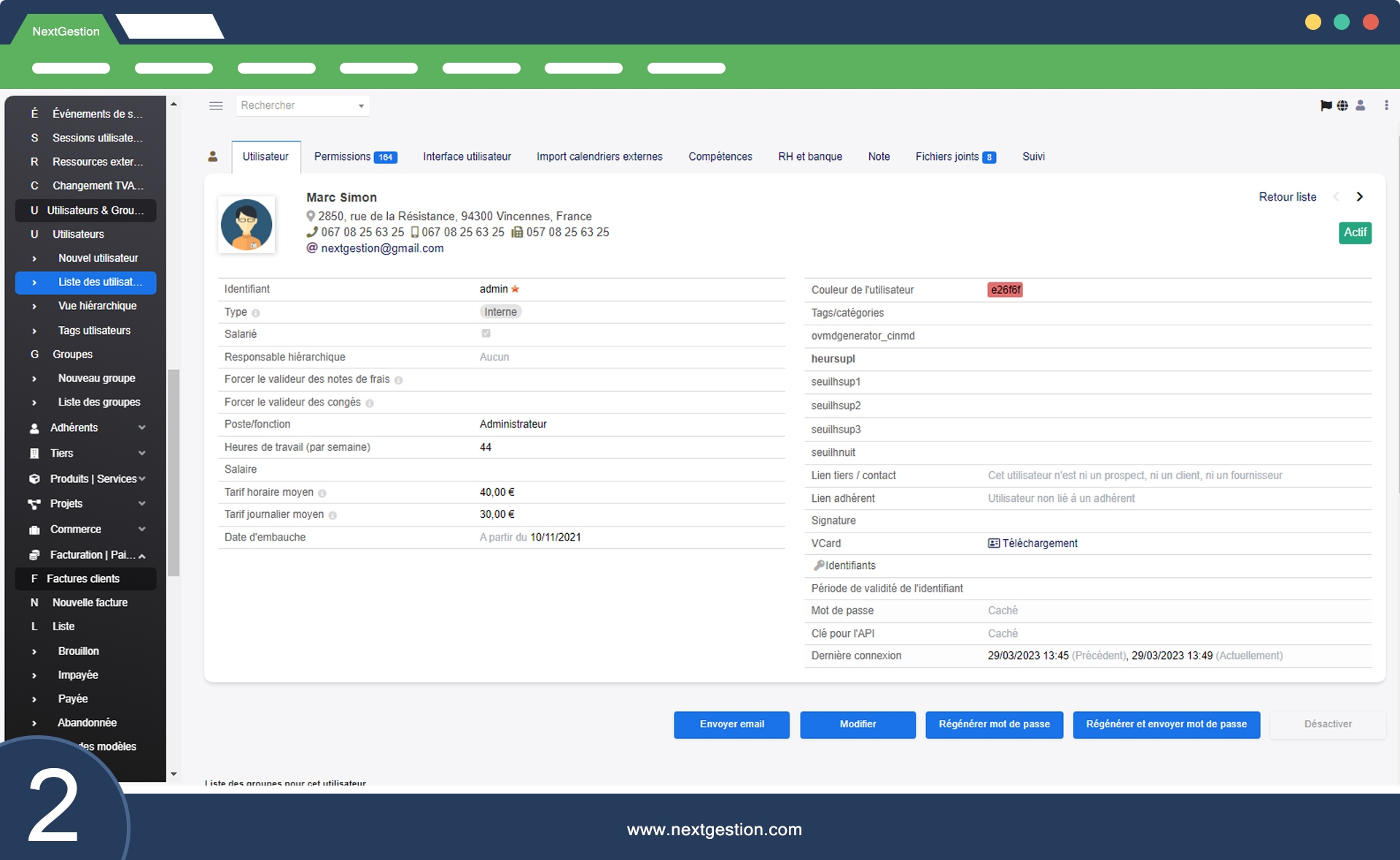Click the Retour liste link
This screenshot has height=860, width=1400.
[x=1287, y=197]
